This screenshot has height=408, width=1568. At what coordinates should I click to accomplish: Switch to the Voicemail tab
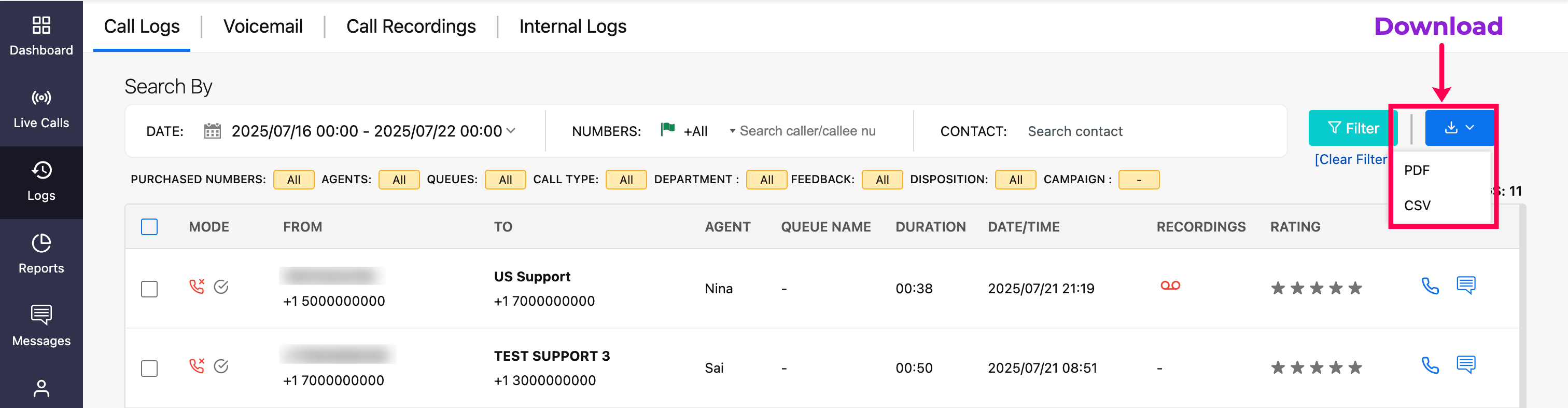(x=262, y=27)
